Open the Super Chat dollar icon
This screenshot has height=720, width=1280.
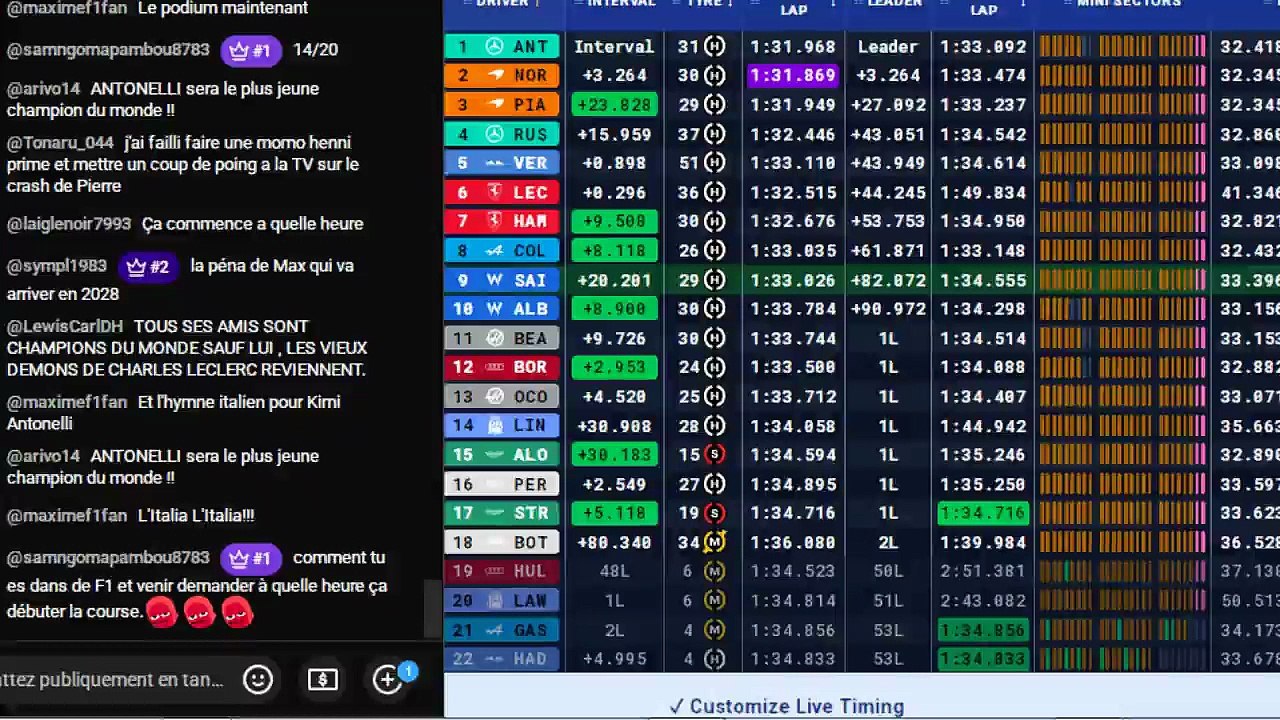[322, 680]
